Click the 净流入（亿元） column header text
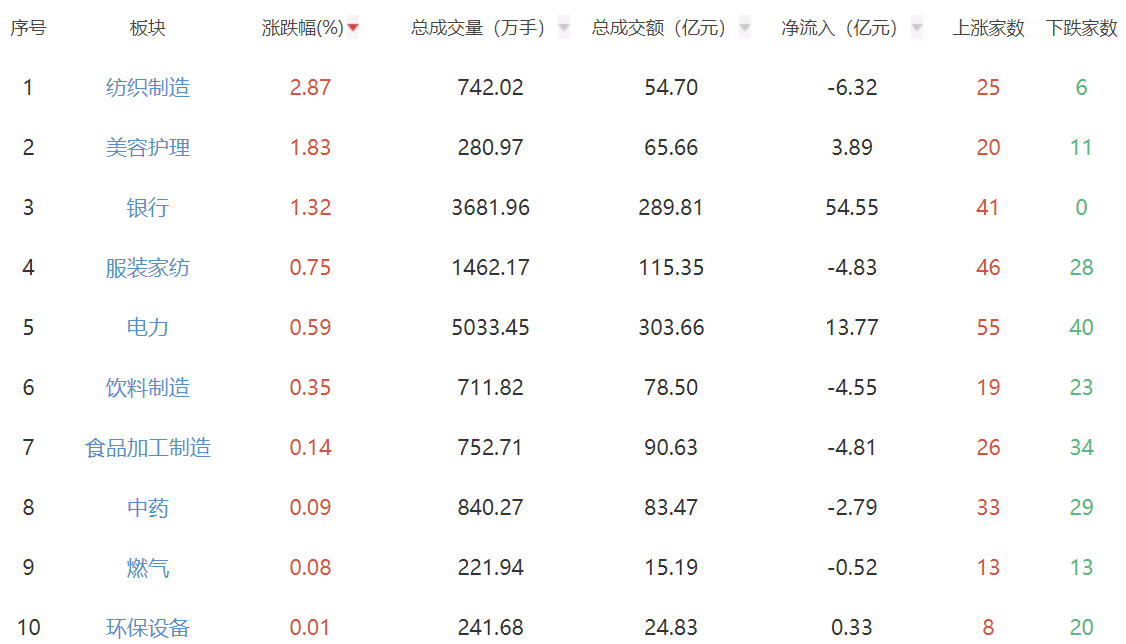 point(842,28)
